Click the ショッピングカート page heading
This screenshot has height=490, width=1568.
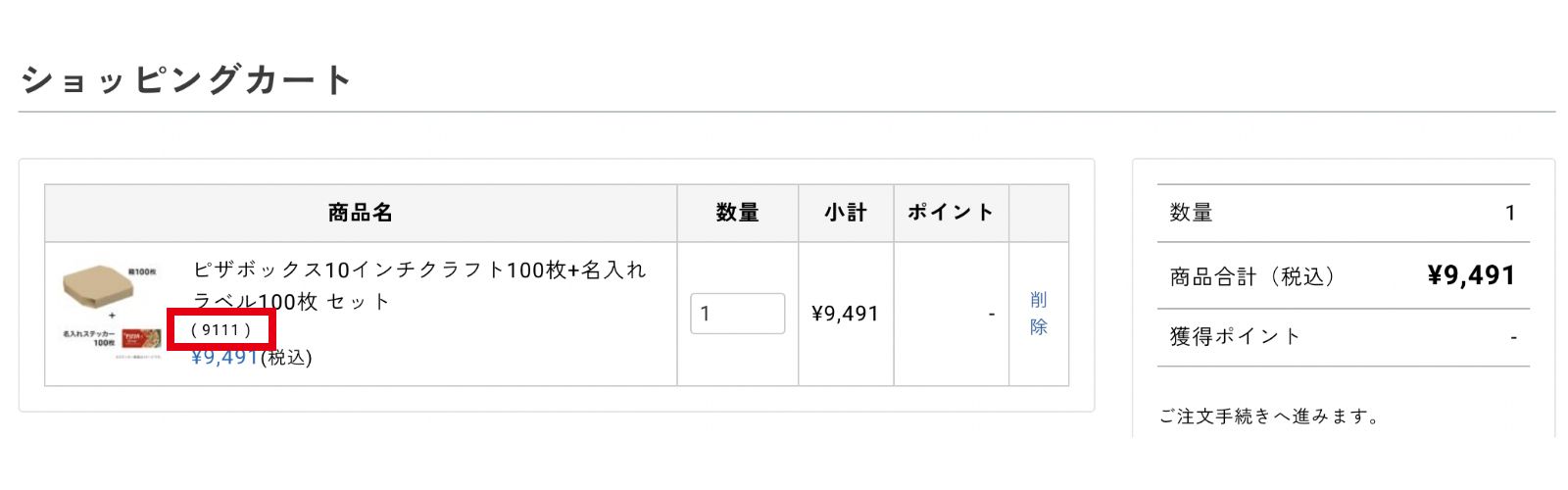186,80
